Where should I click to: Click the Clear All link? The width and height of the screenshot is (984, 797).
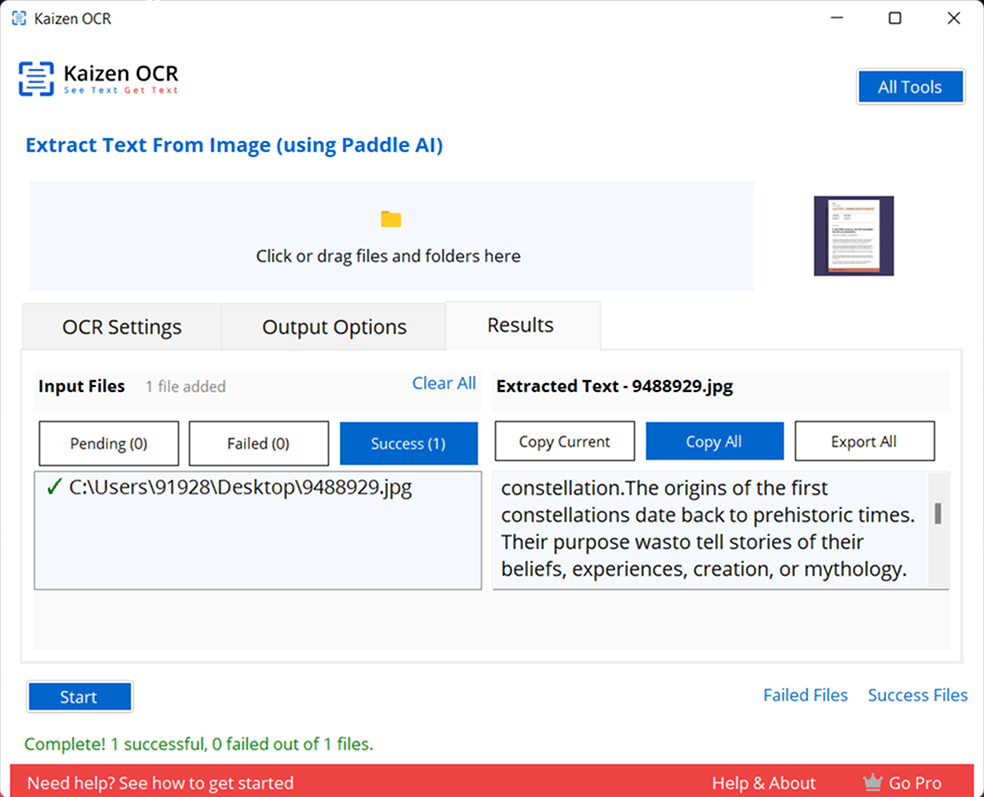click(444, 383)
